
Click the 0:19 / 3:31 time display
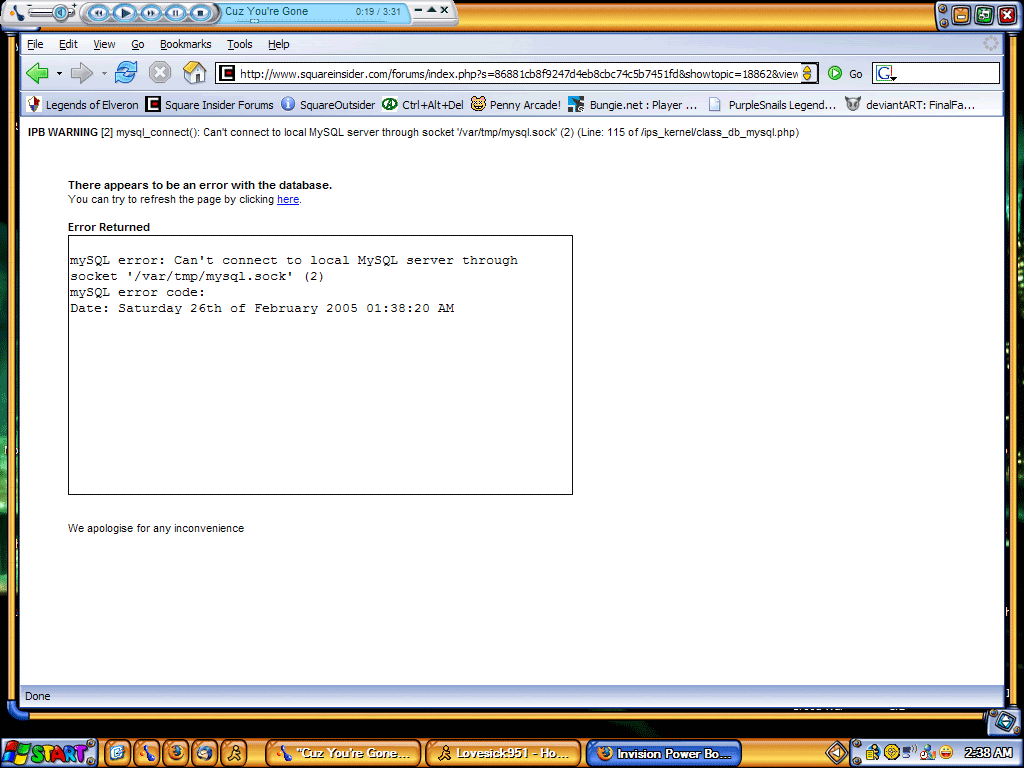coord(378,12)
